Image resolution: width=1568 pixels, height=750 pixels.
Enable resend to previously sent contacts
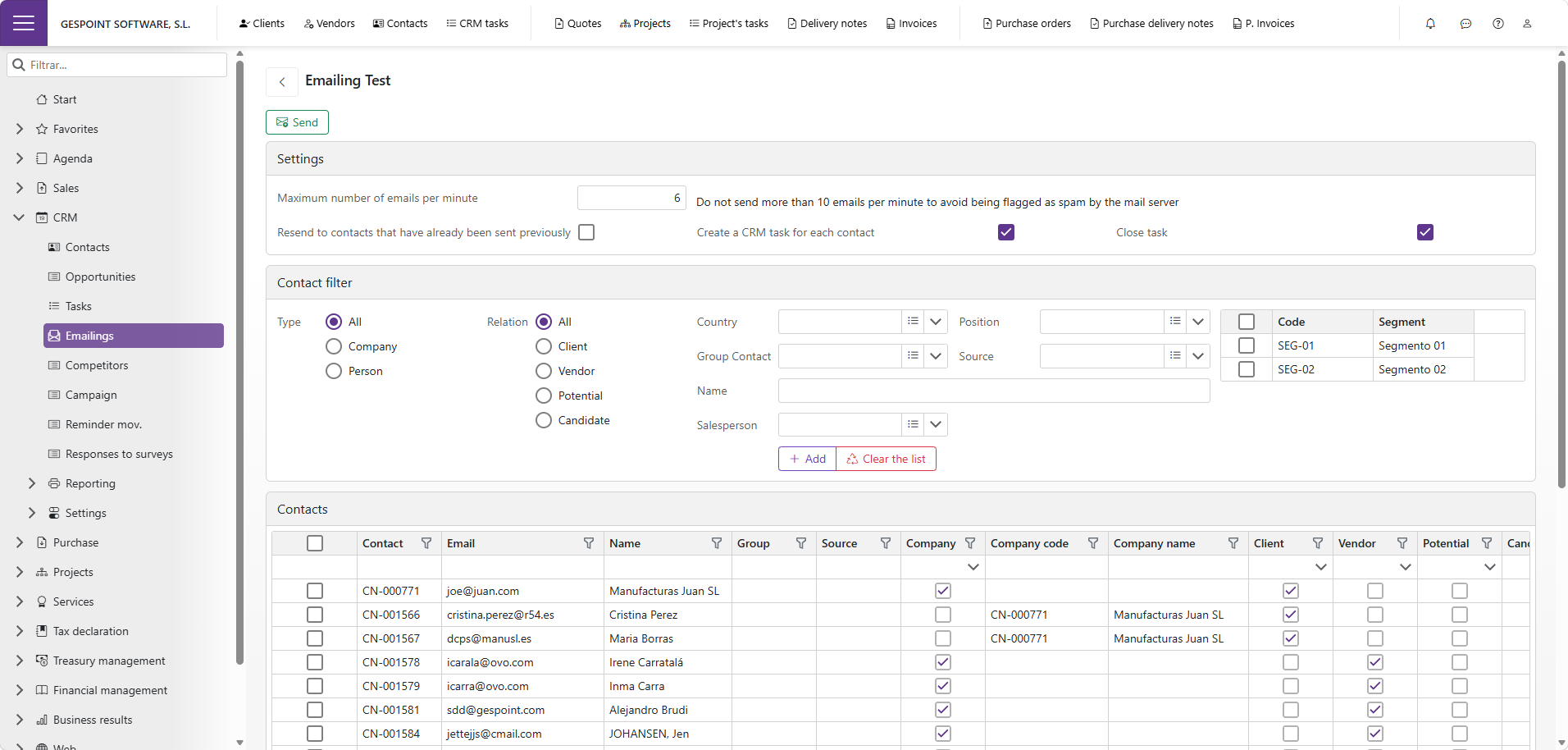[x=586, y=232]
